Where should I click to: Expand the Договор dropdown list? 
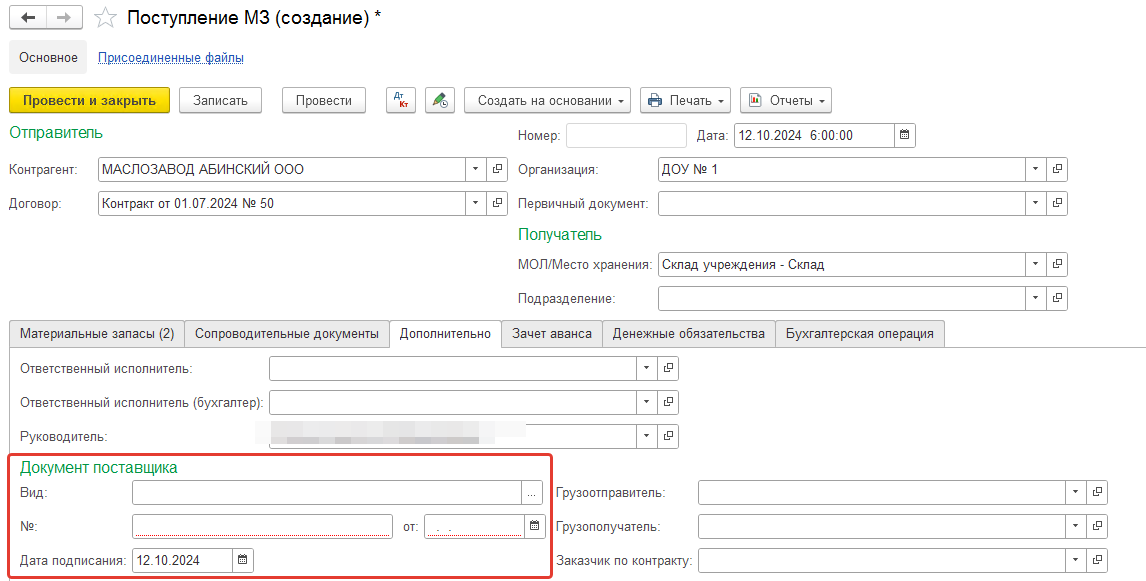tap(475, 204)
